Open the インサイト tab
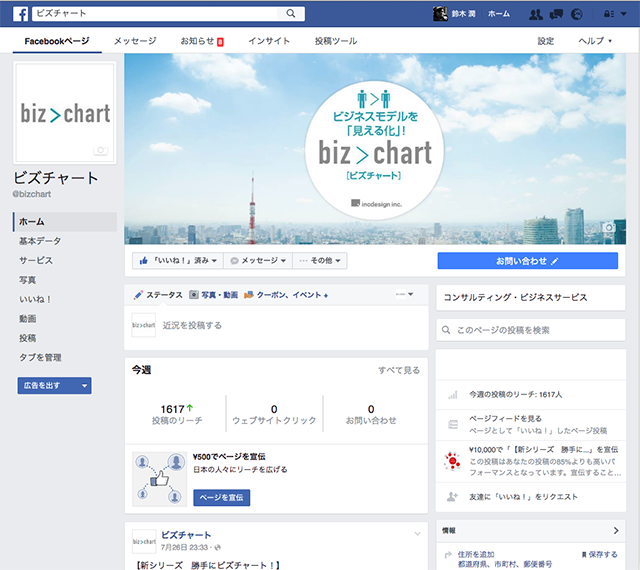640x570 pixels. 269,41
